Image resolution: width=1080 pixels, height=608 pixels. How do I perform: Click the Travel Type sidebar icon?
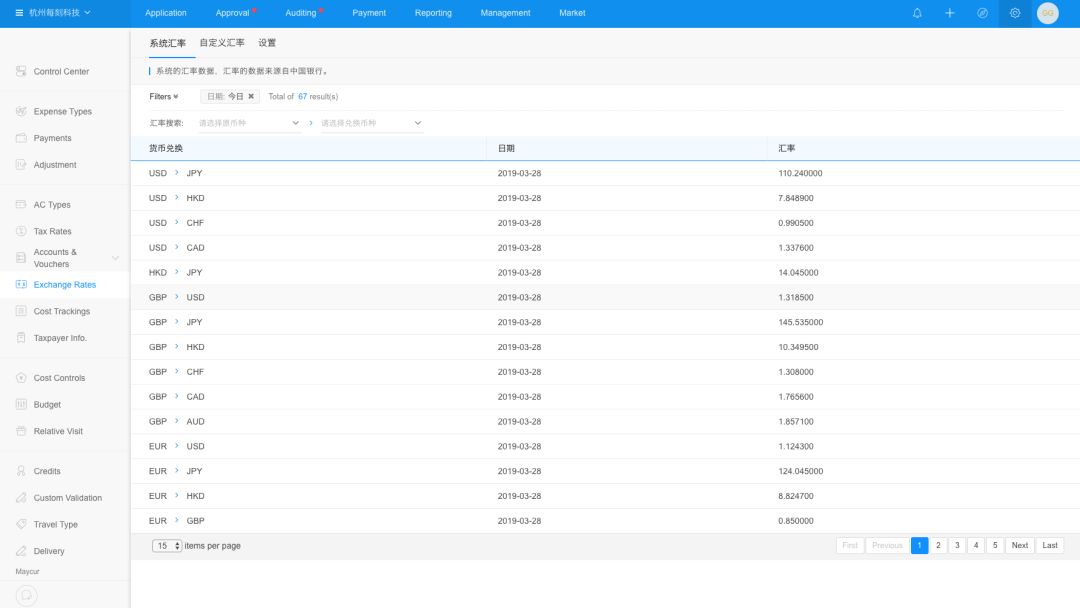click(21, 524)
